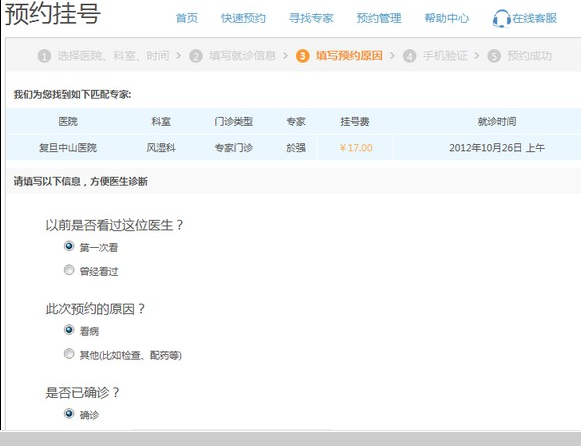Click the step 1 circle icon
This screenshot has width=581, height=446.
tap(44, 56)
